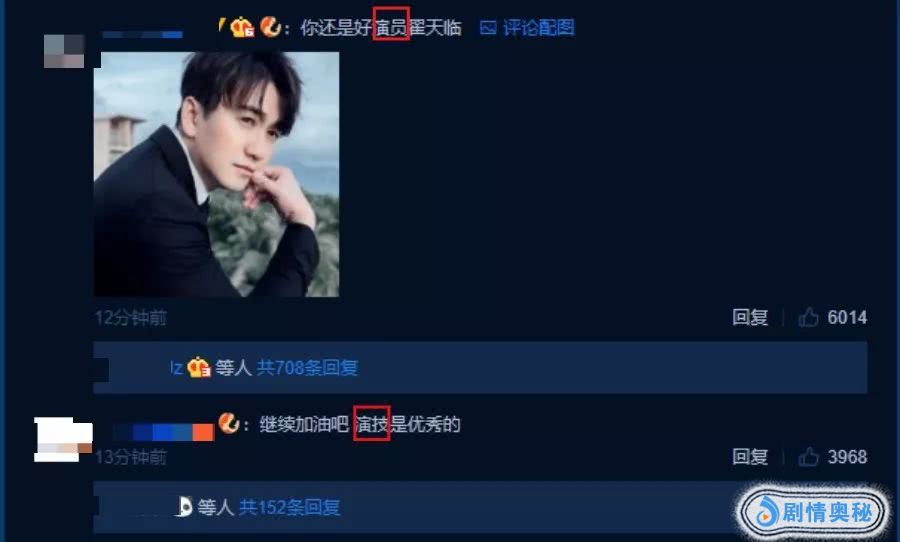Reply to the 13分钟前 comment
The height and width of the screenshot is (542, 900).
point(750,457)
